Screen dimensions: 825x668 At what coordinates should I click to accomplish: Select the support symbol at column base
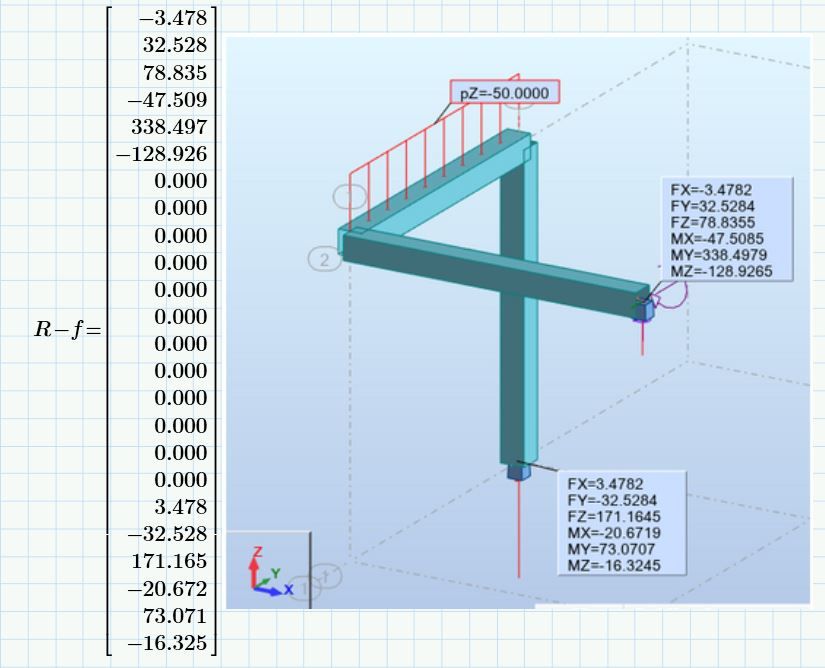pyautogui.click(x=519, y=471)
